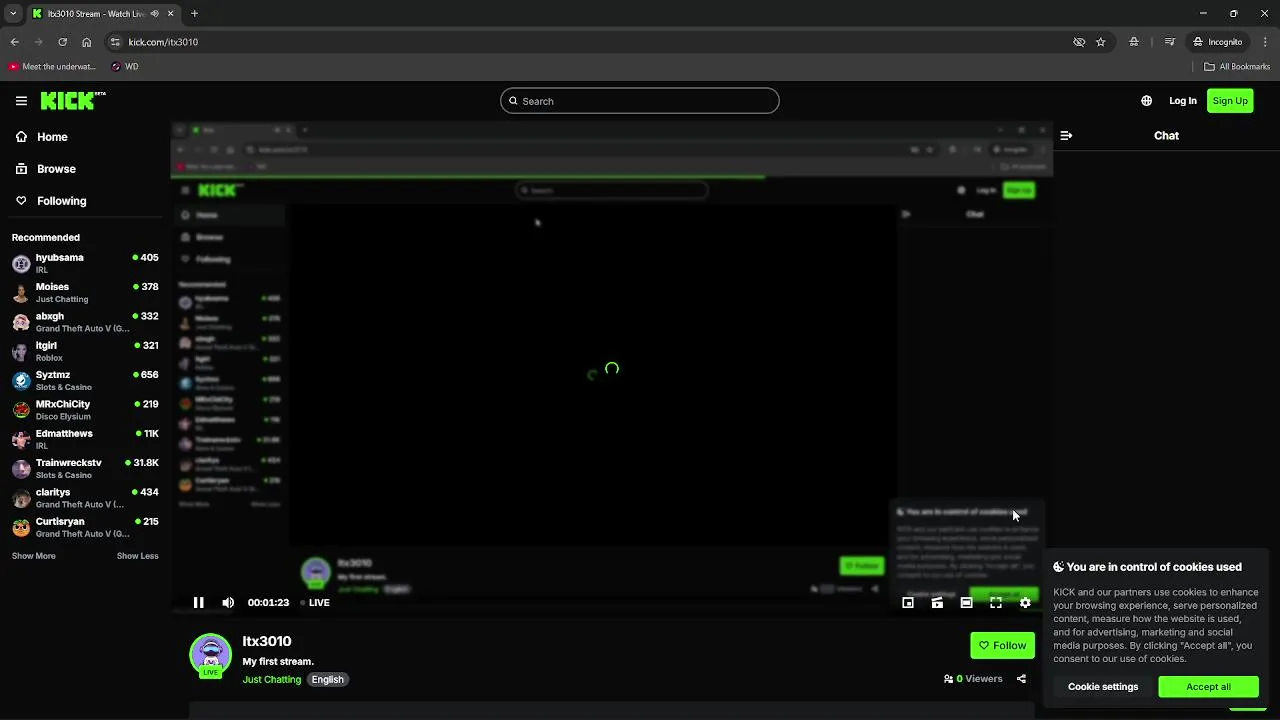
Task: Click the Recommended section heading
Action: tap(46, 238)
